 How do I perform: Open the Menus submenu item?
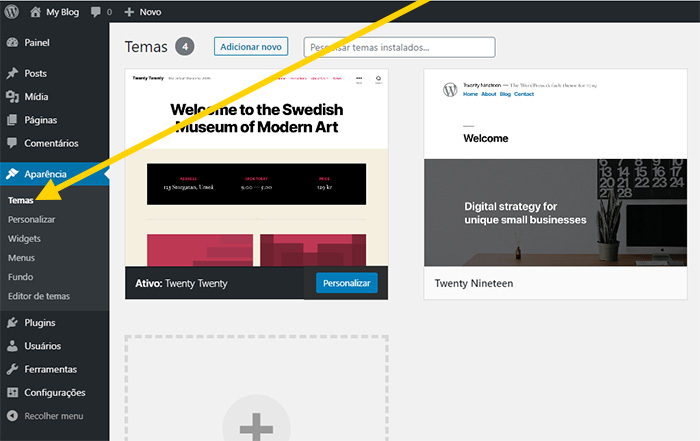(x=21, y=258)
